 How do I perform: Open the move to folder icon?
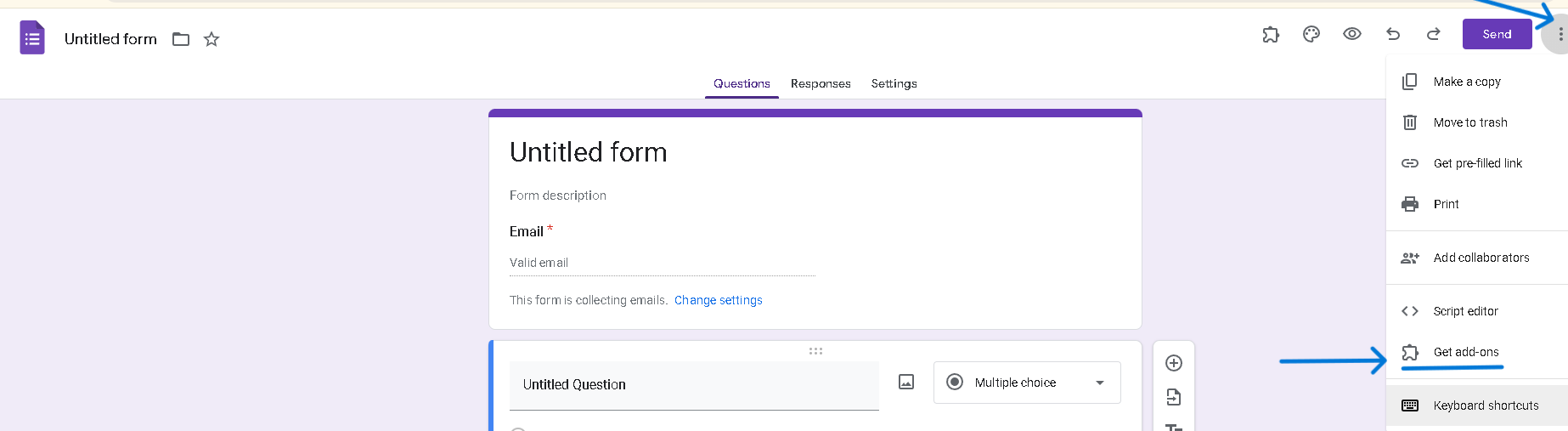pyautogui.click(x=181, y=39)
